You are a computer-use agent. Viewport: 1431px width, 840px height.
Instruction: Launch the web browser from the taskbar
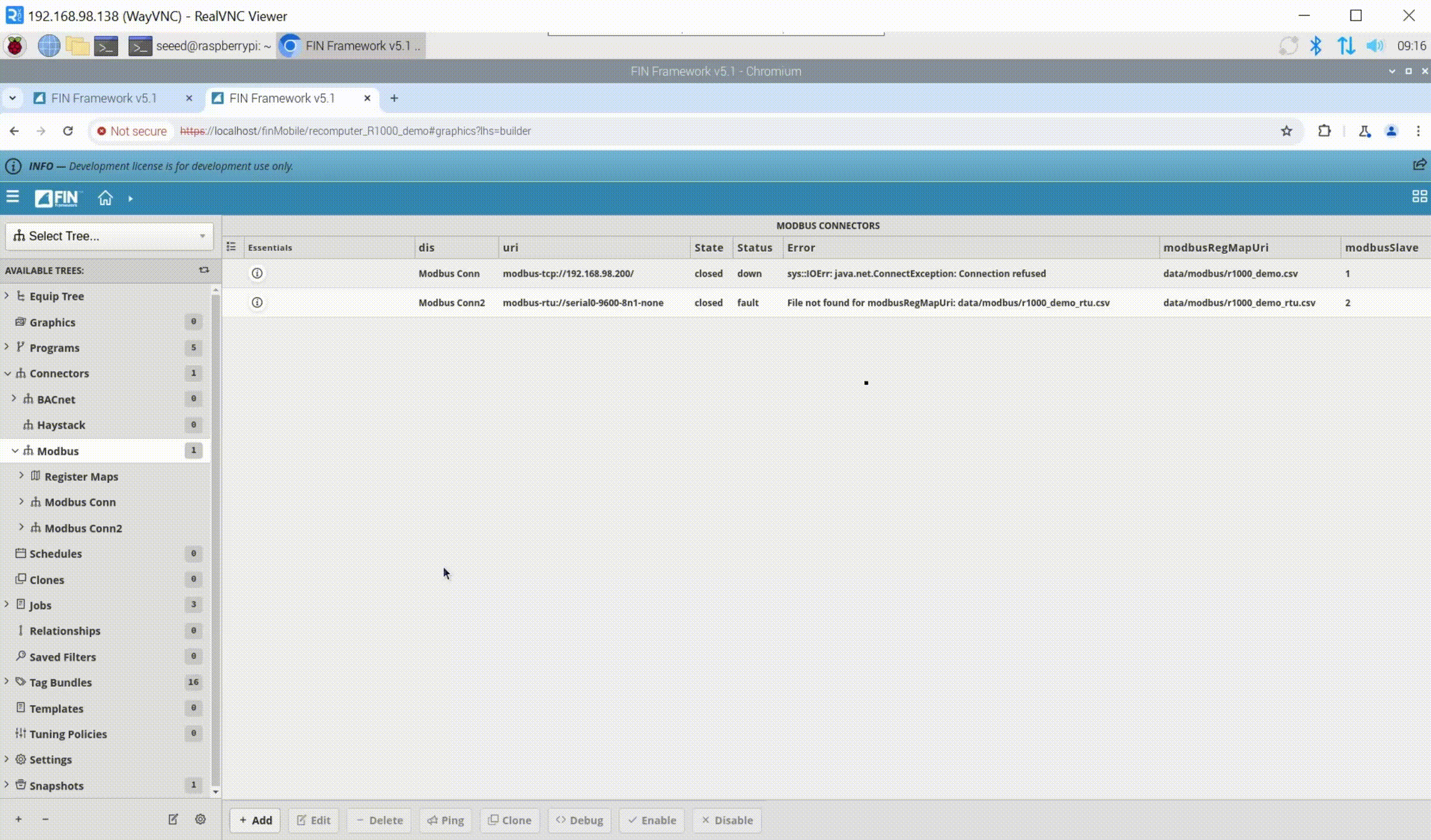click(x=49, y=46)
